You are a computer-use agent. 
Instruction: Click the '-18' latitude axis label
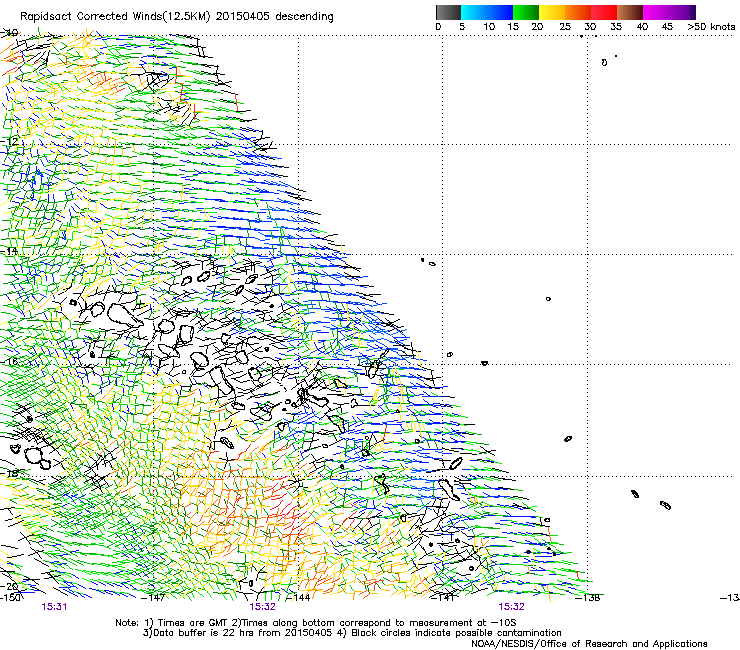click(10, 473)
